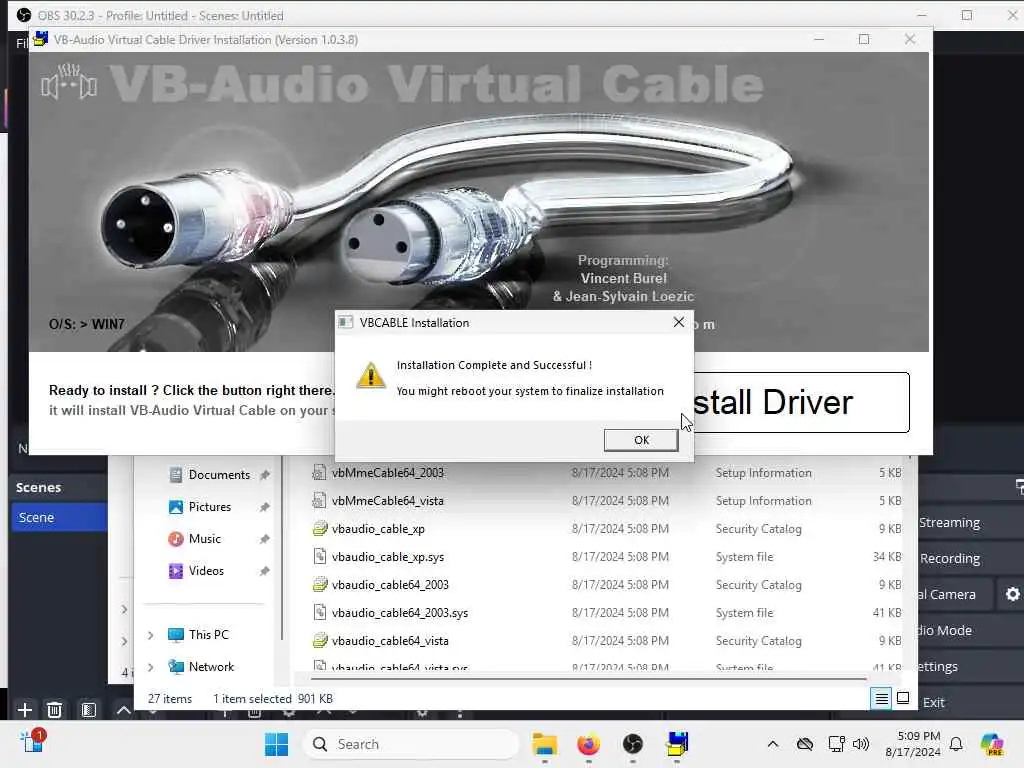Click the pin icon beside Music
The height and width of the screenshot is (768, 1024).
tap(264, 539)
